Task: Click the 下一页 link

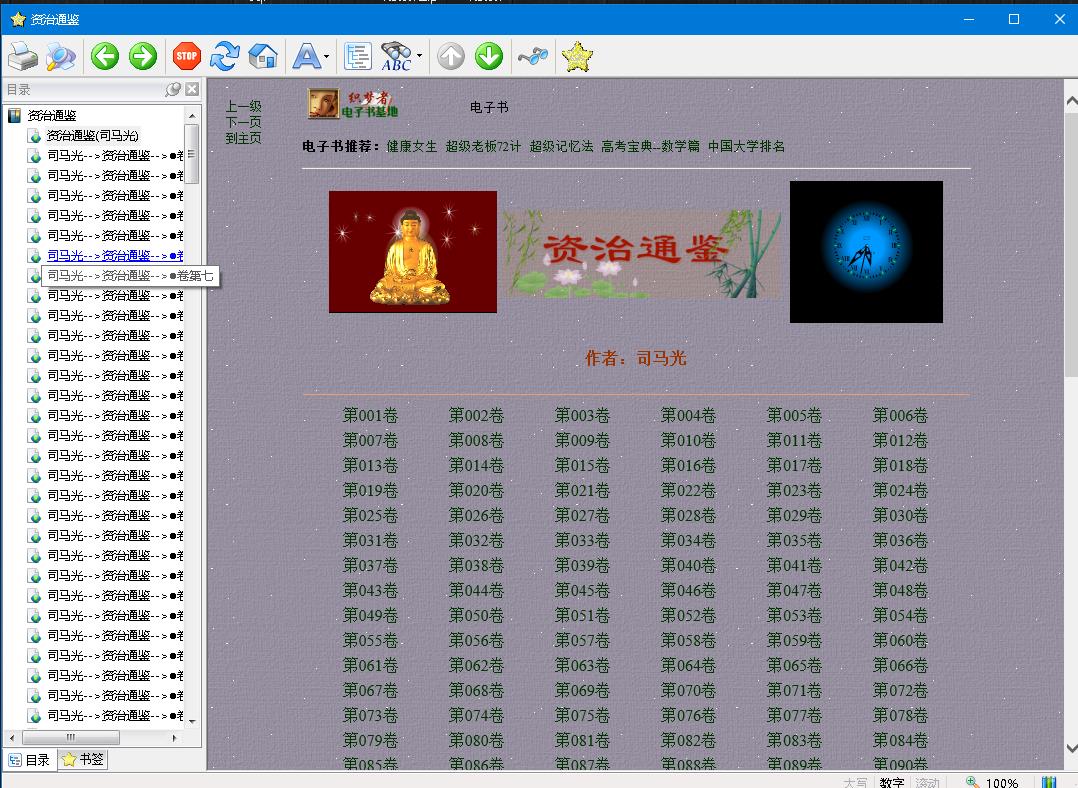Action: tap(243, 122)
